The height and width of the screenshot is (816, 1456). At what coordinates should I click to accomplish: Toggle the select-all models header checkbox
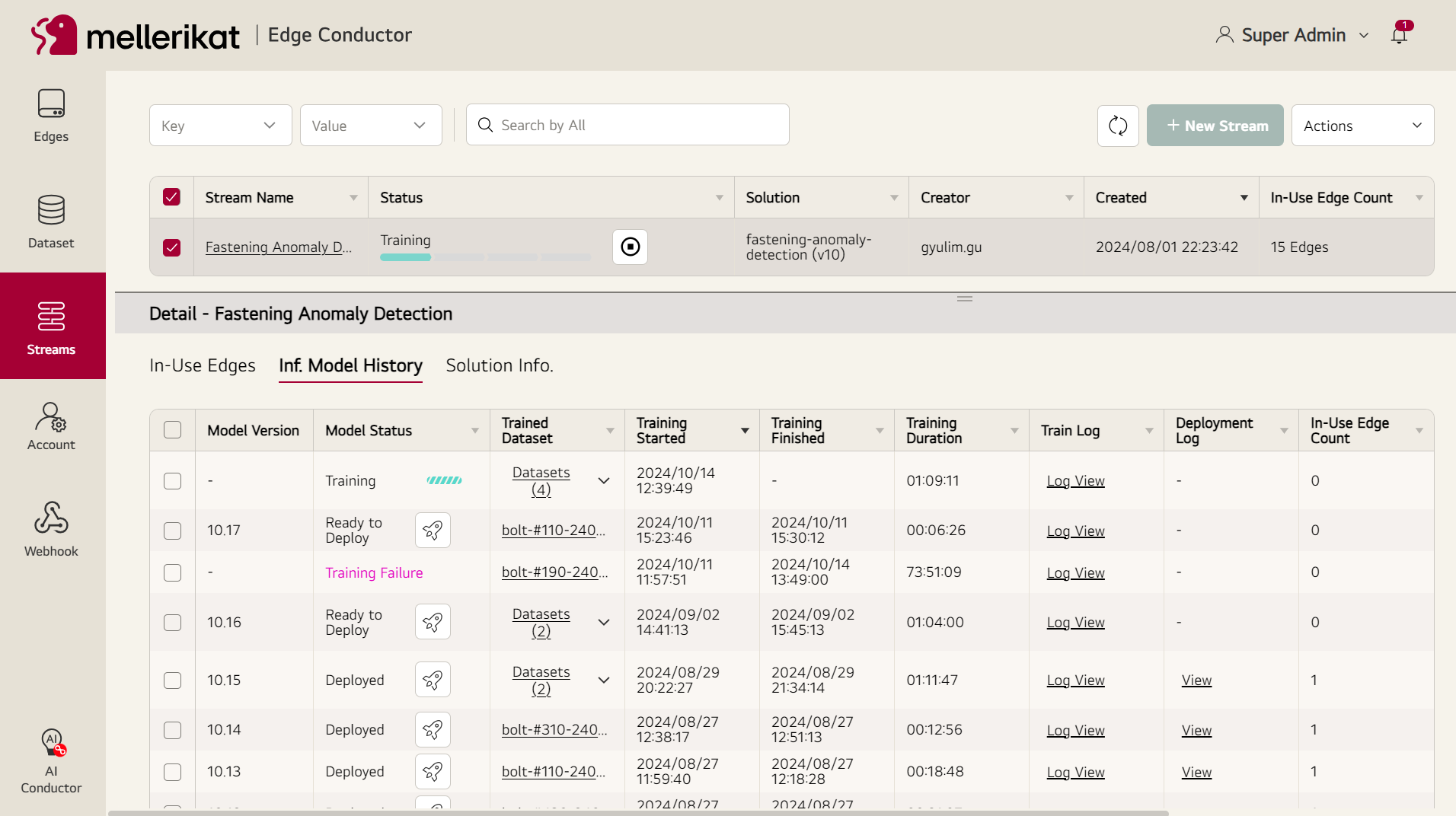coord(172,430)
